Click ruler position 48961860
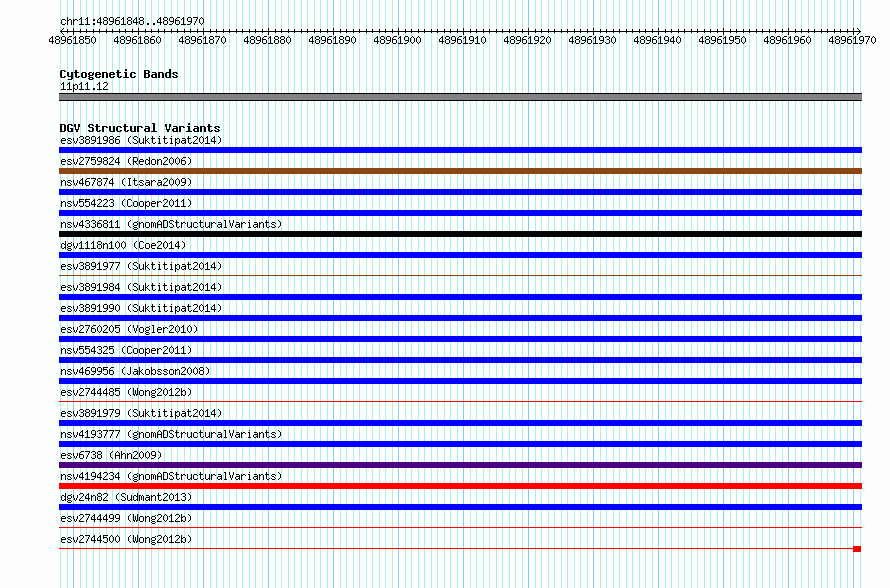The width and height of the screenshot is (890, 588). click(137, 40)
